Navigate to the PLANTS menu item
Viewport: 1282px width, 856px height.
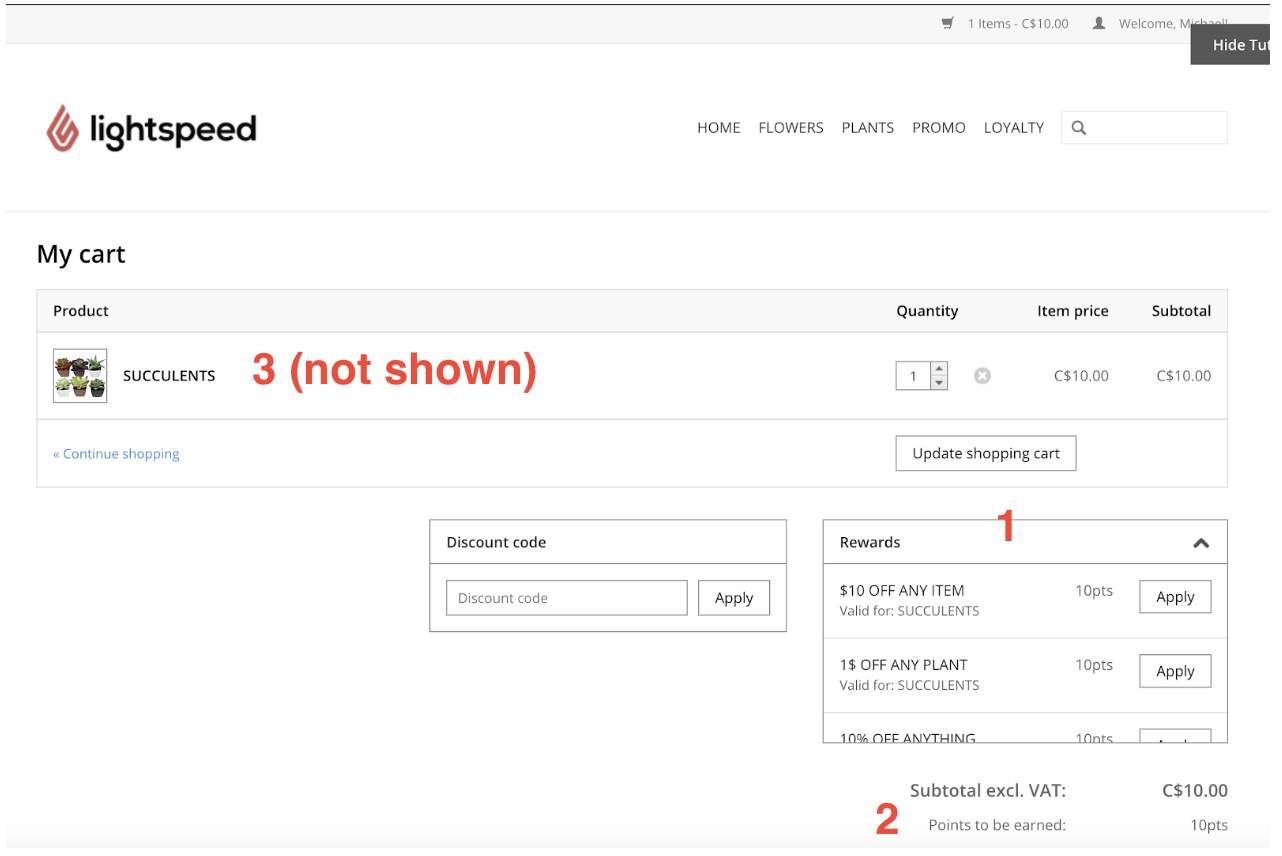[867, 128]
